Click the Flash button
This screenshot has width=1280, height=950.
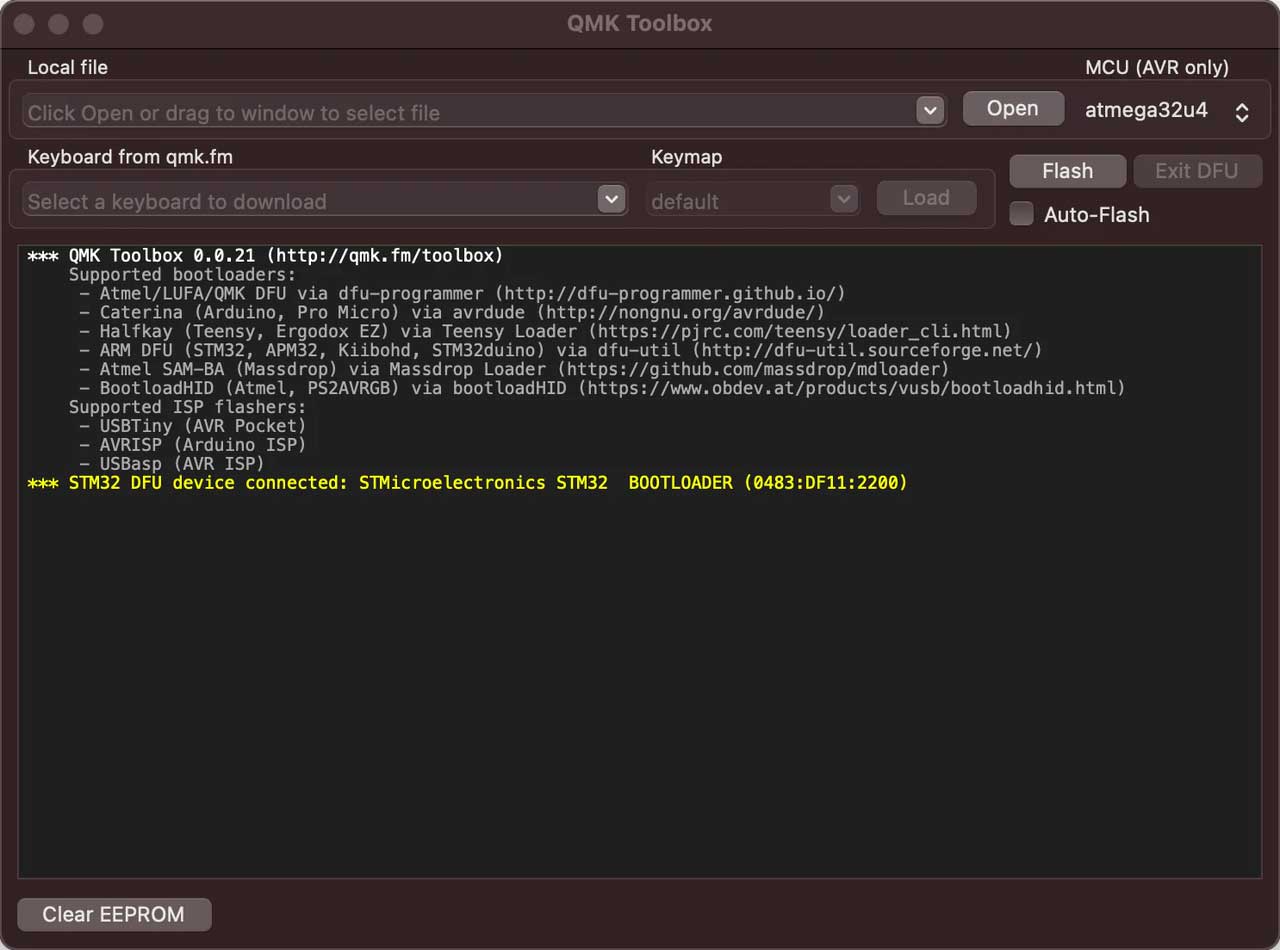point(1067,171)
